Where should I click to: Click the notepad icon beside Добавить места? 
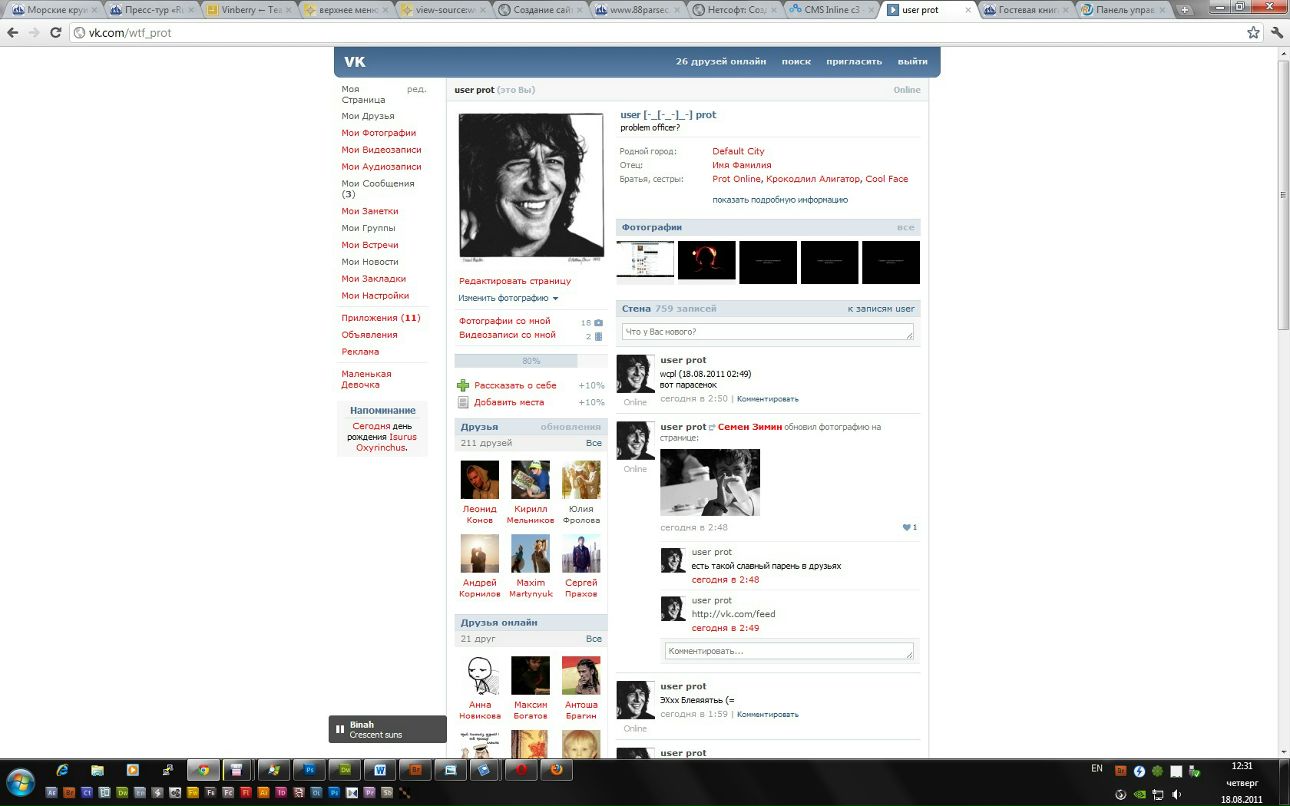[x=463, y=403]
